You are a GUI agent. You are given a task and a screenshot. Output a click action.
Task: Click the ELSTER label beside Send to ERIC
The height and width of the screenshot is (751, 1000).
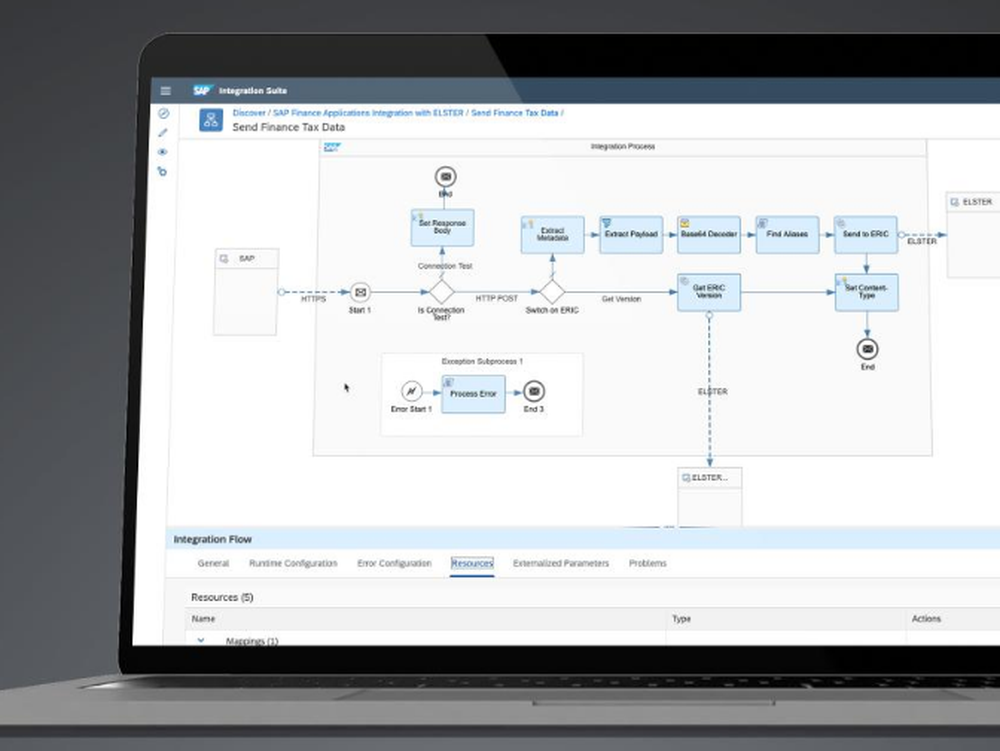point(922,242)
